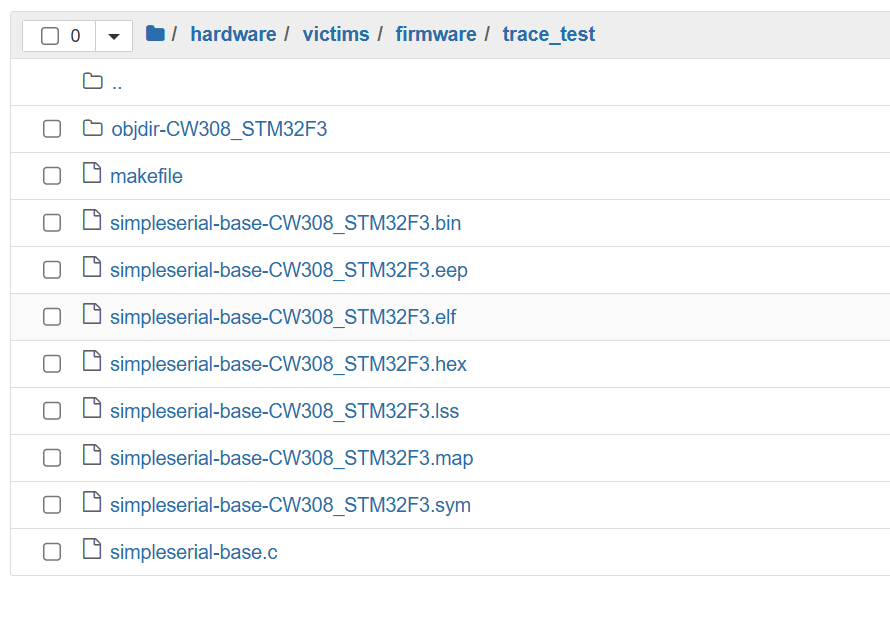Click file icon for the .map file
Viewport: 890px width, 636px height.
click(92, 456)
